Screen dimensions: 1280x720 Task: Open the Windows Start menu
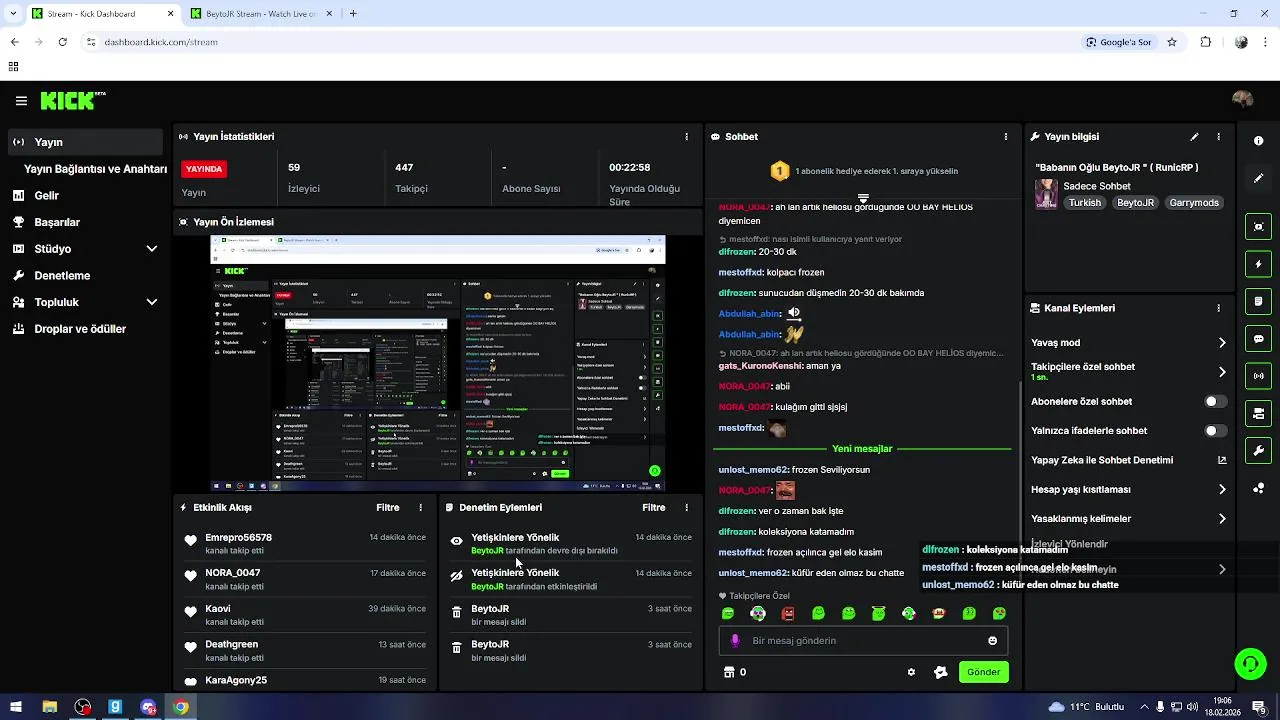16,707
